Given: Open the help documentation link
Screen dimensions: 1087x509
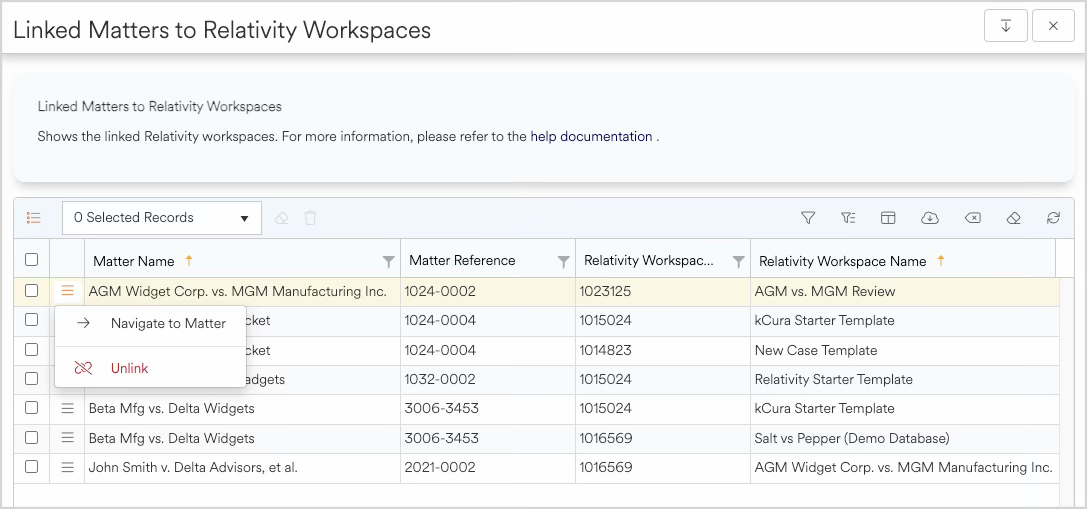Looking at the screenshot, I should [591, 137].
